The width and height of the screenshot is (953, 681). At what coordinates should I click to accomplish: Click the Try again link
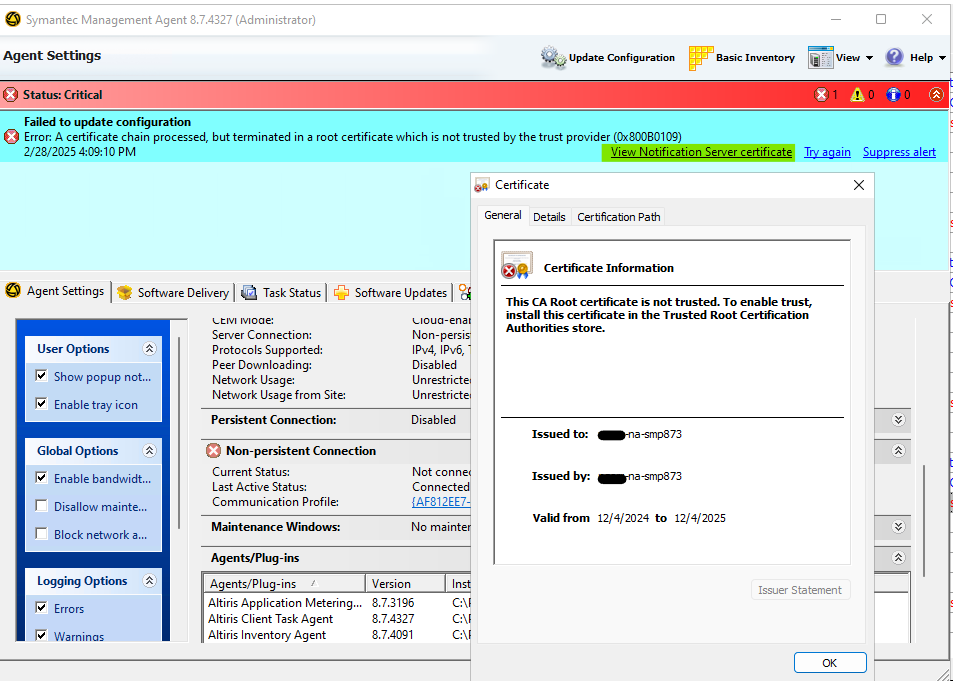827,152
